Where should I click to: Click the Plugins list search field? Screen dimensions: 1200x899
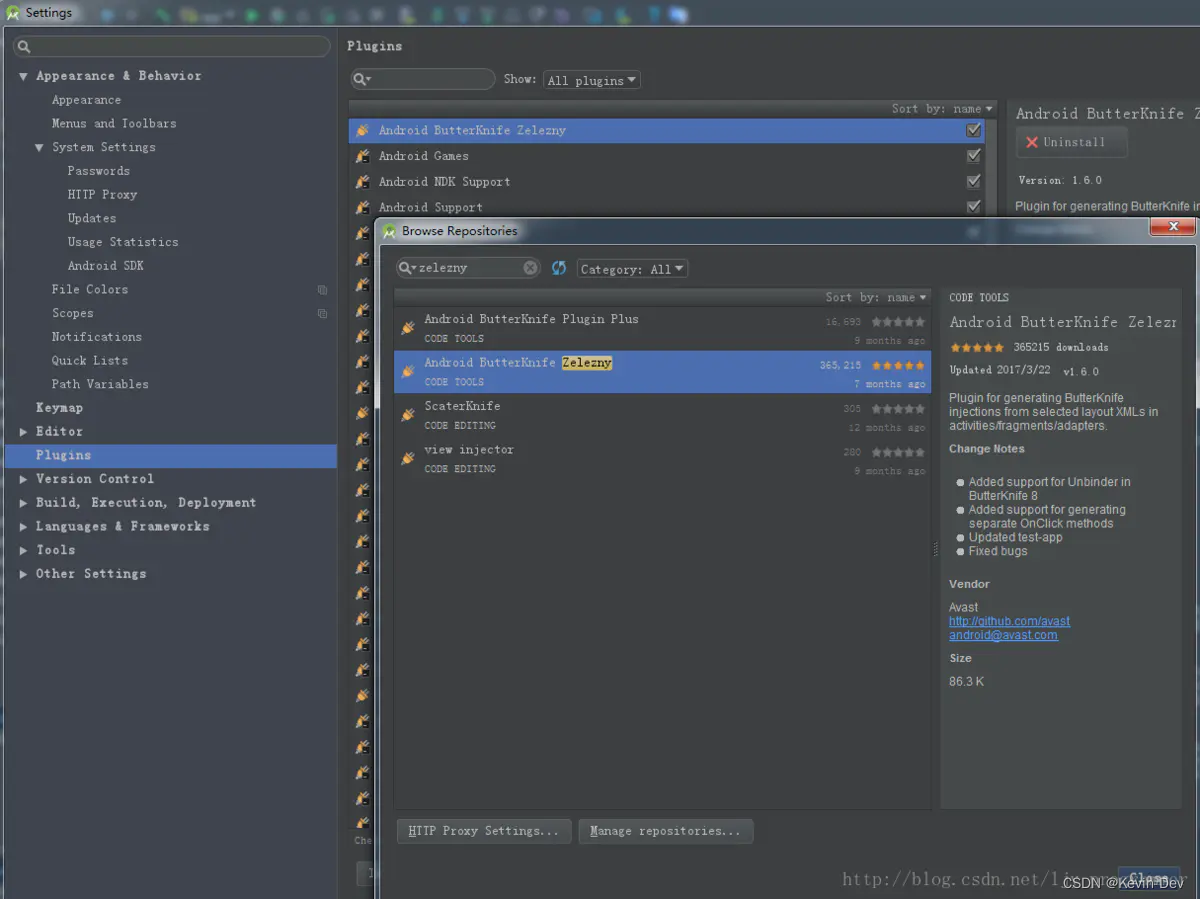(x=423, y=79)
